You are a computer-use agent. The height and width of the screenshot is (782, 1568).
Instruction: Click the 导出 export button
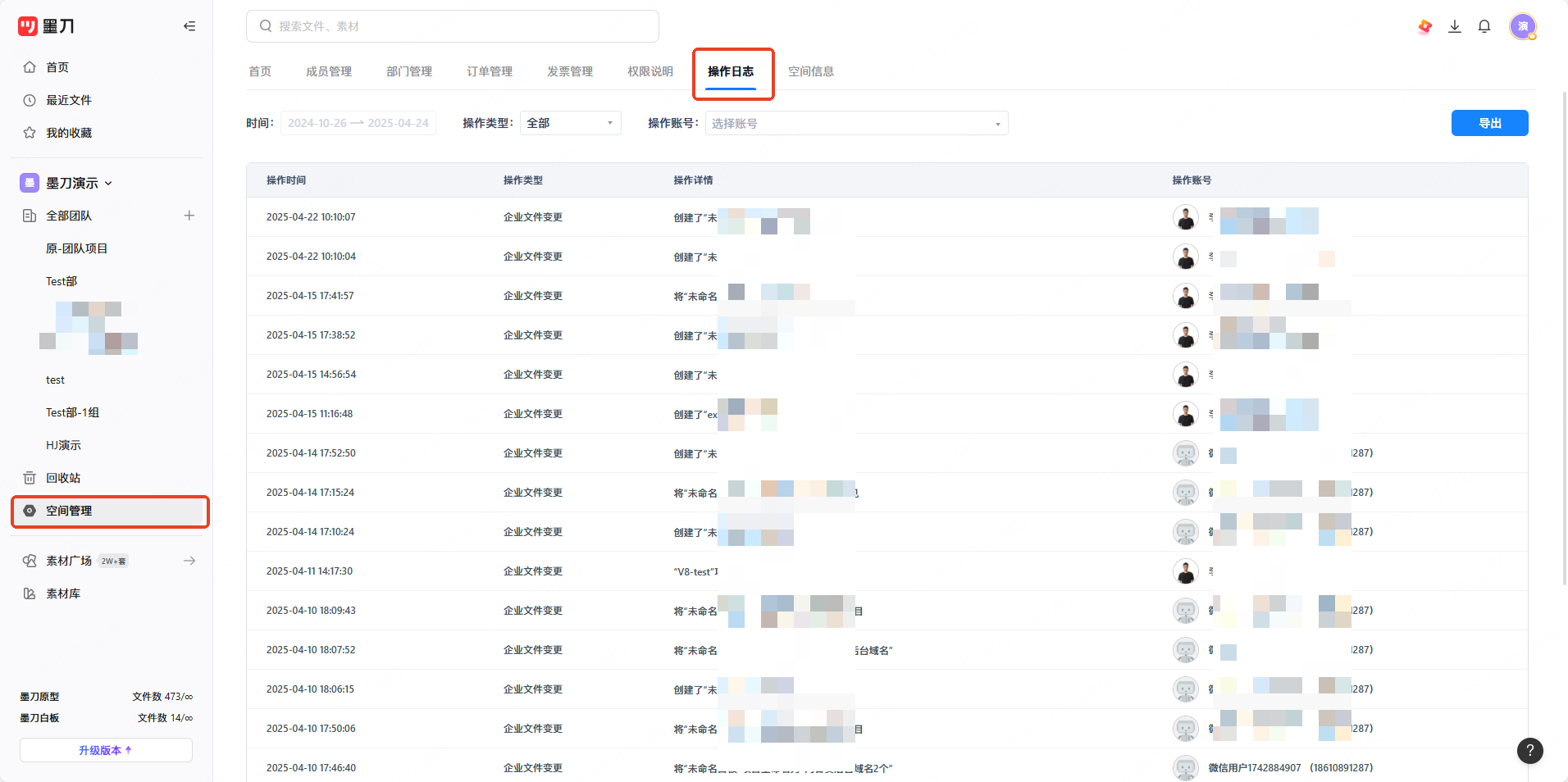1489,123
